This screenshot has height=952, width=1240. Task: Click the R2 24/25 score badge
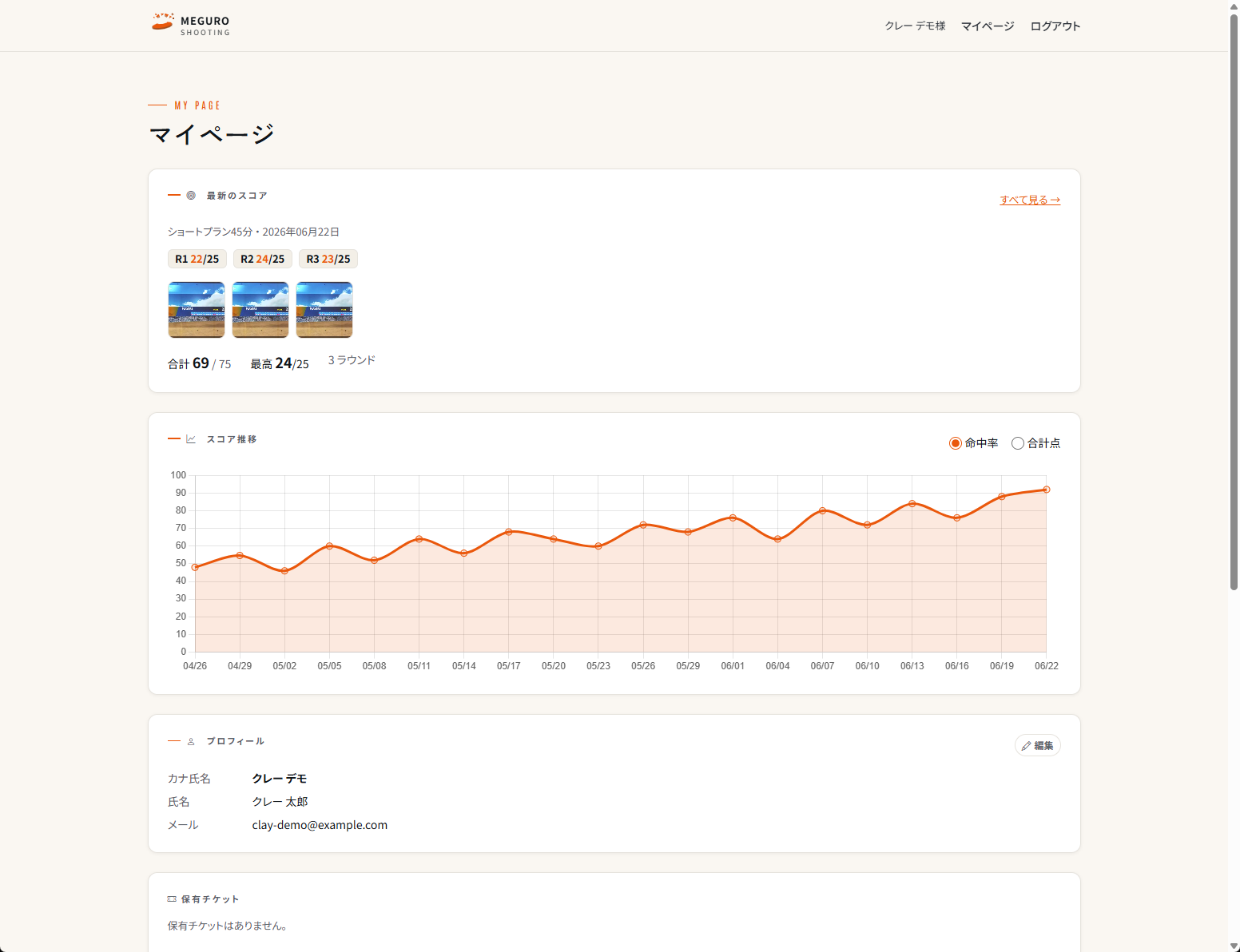263,259
